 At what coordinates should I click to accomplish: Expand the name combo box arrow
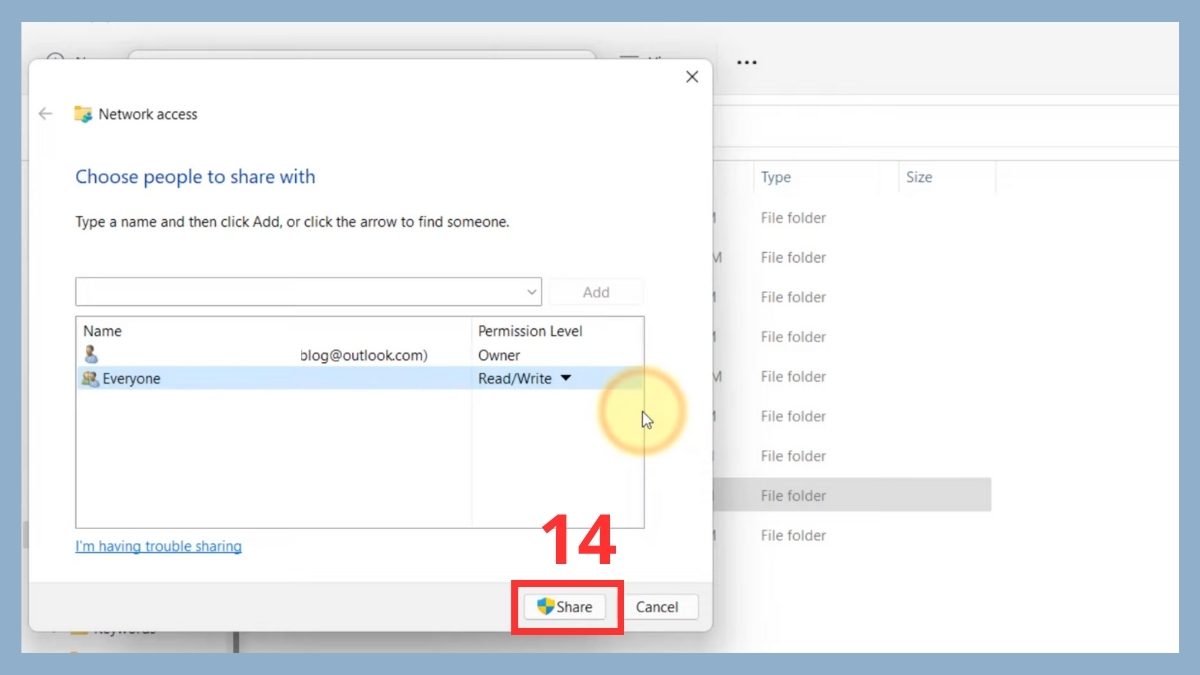point(532,292)
